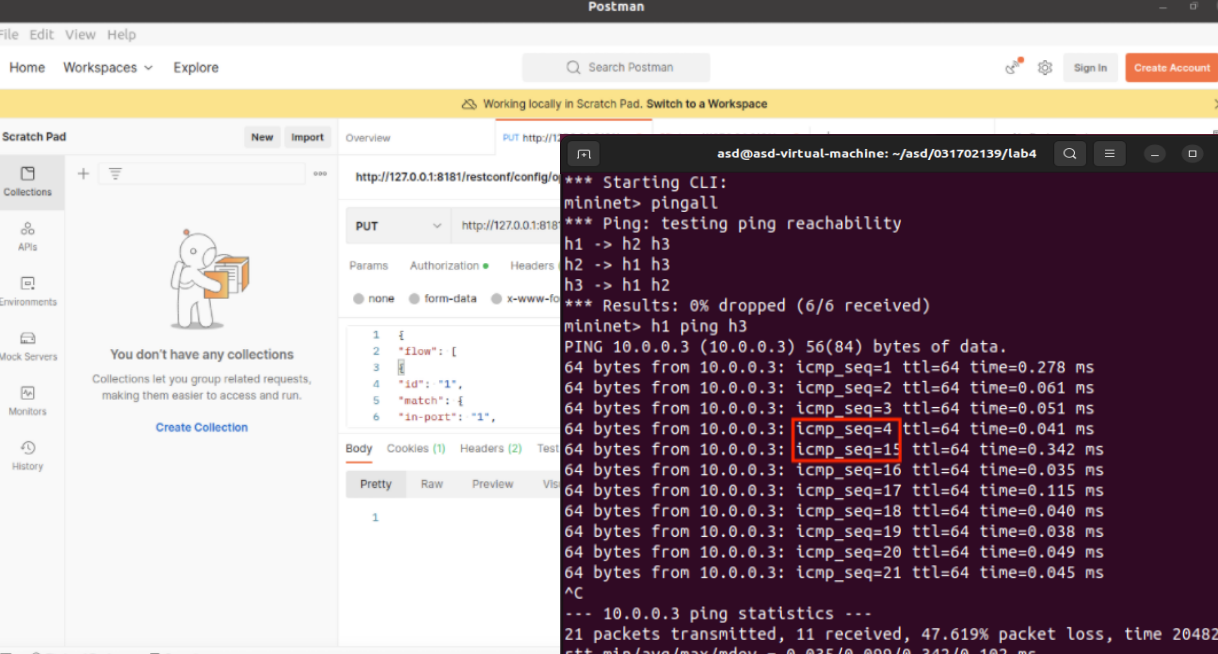This screenshot has height=654, width=1218.
Task: Switch to the Overview tab
Action: (367, 138)
